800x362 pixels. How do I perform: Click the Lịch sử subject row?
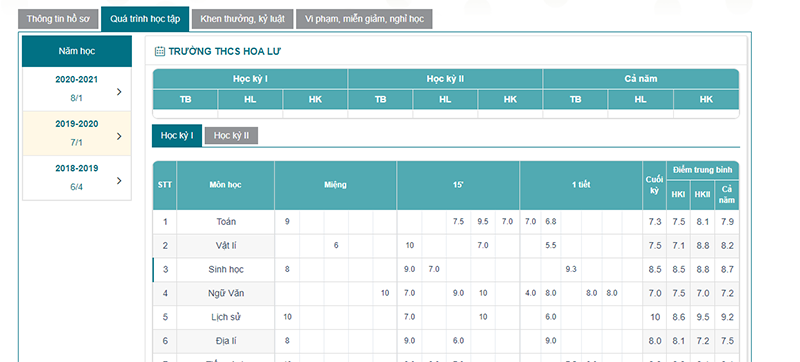(x=446, y=317)
